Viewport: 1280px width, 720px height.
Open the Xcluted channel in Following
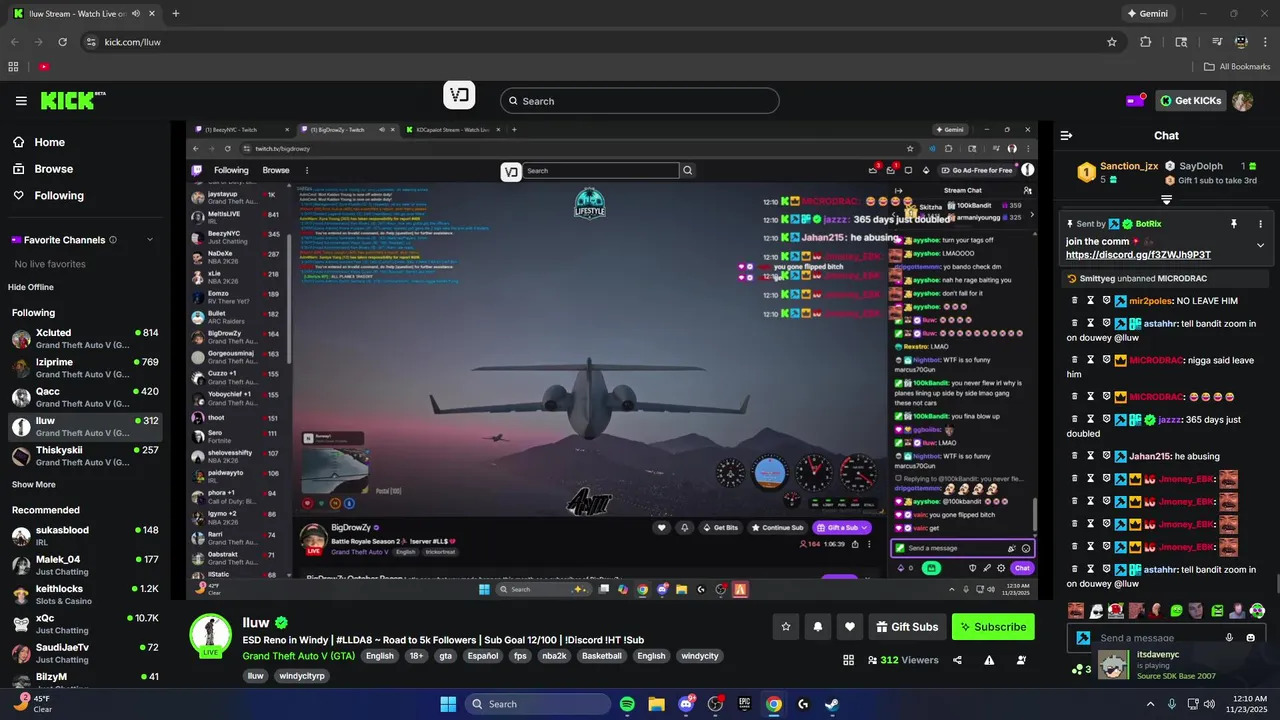click(85, 338)
